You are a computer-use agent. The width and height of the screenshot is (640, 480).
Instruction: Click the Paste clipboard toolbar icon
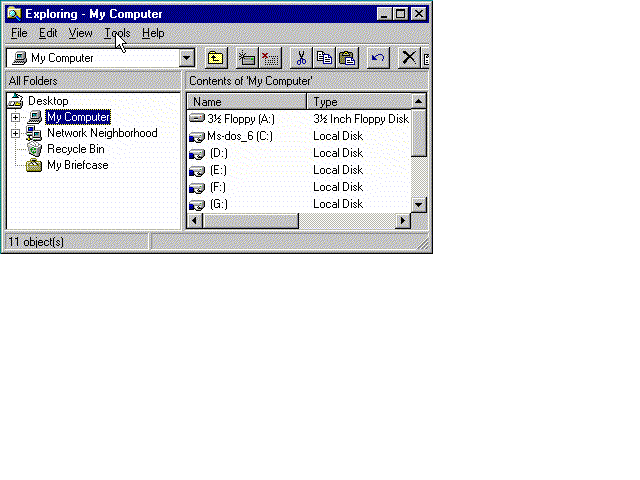coord(347,58)
